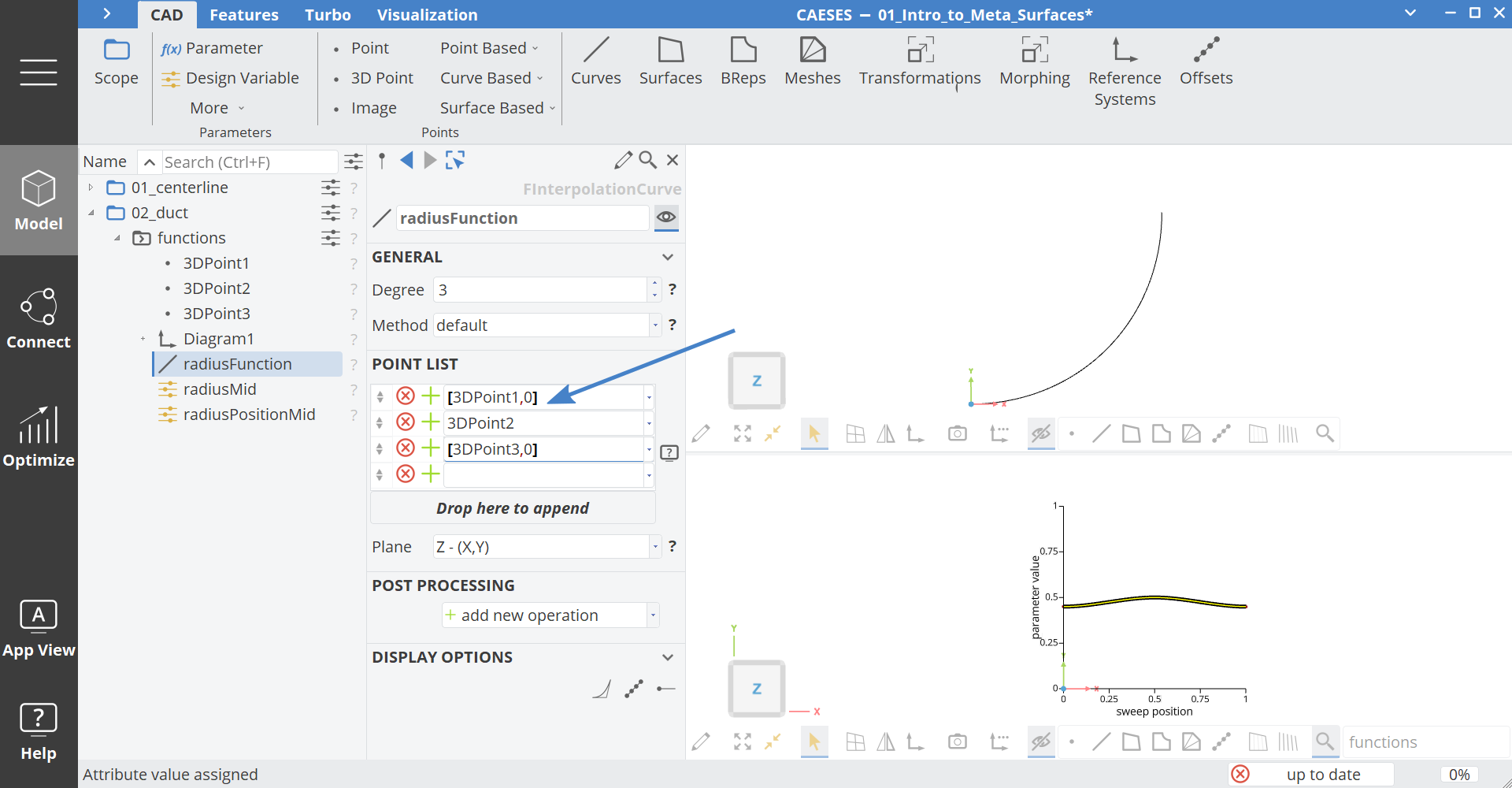Open the Turbo menu

[x=327, y=14]
